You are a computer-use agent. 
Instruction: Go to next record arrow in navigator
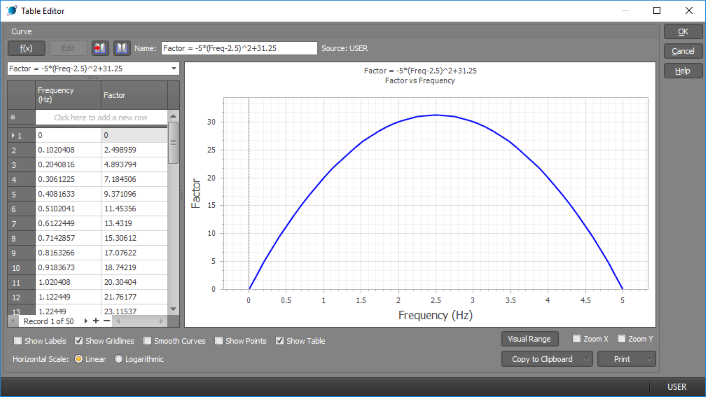coord(86,321)
